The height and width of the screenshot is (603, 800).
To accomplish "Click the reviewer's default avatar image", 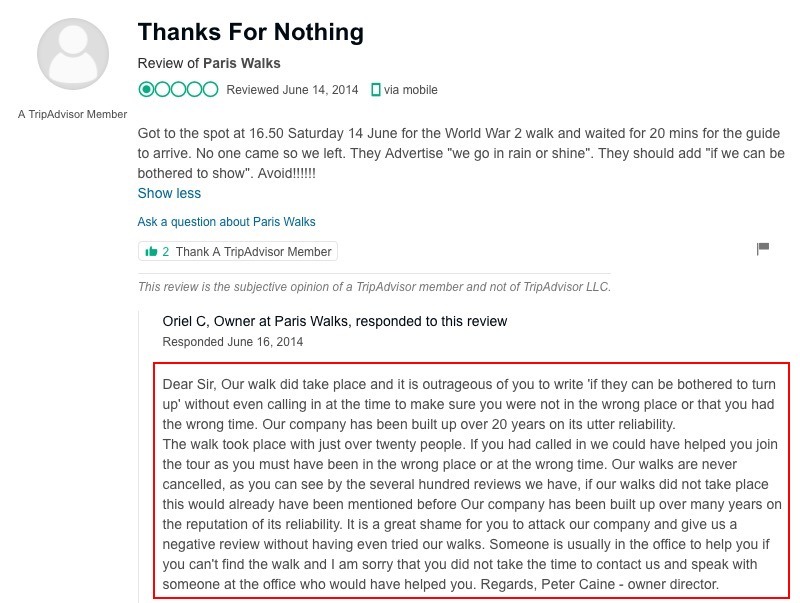I will tap(72, 54).
